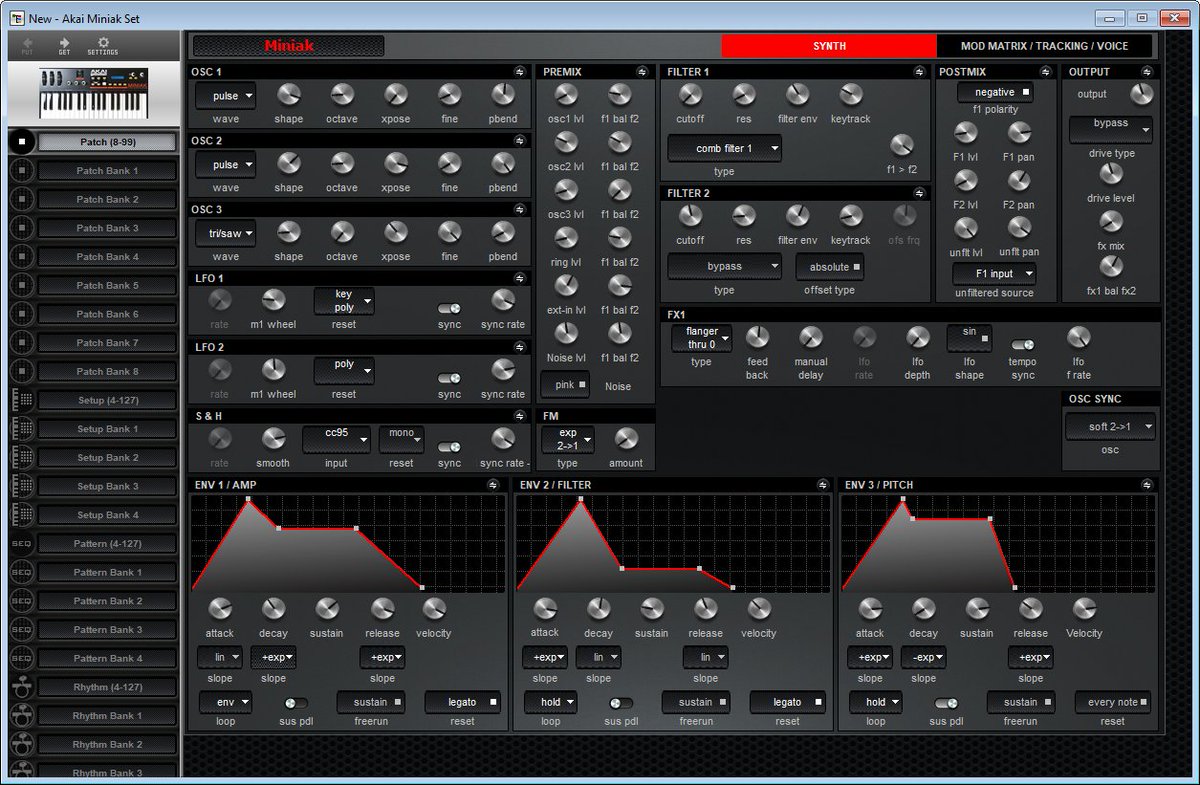
Task: Toggle ENV 1 legato reset button
Action: (463, 702)
